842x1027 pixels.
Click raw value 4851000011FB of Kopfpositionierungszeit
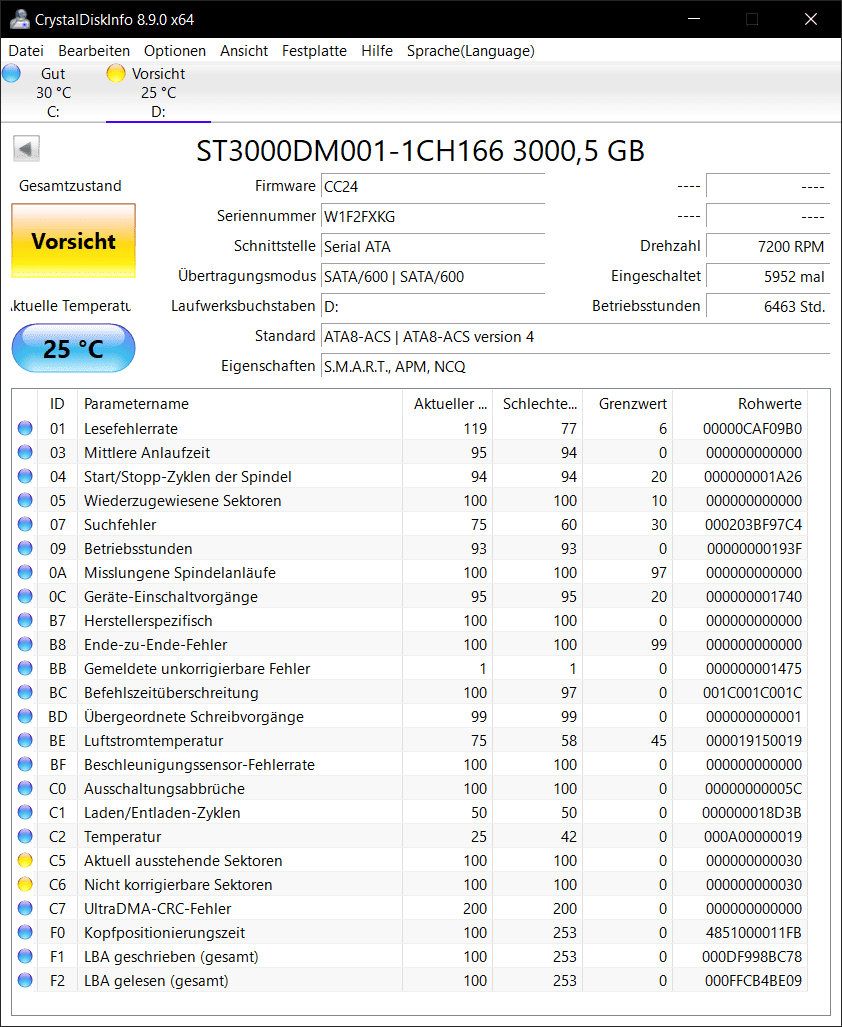754,933
